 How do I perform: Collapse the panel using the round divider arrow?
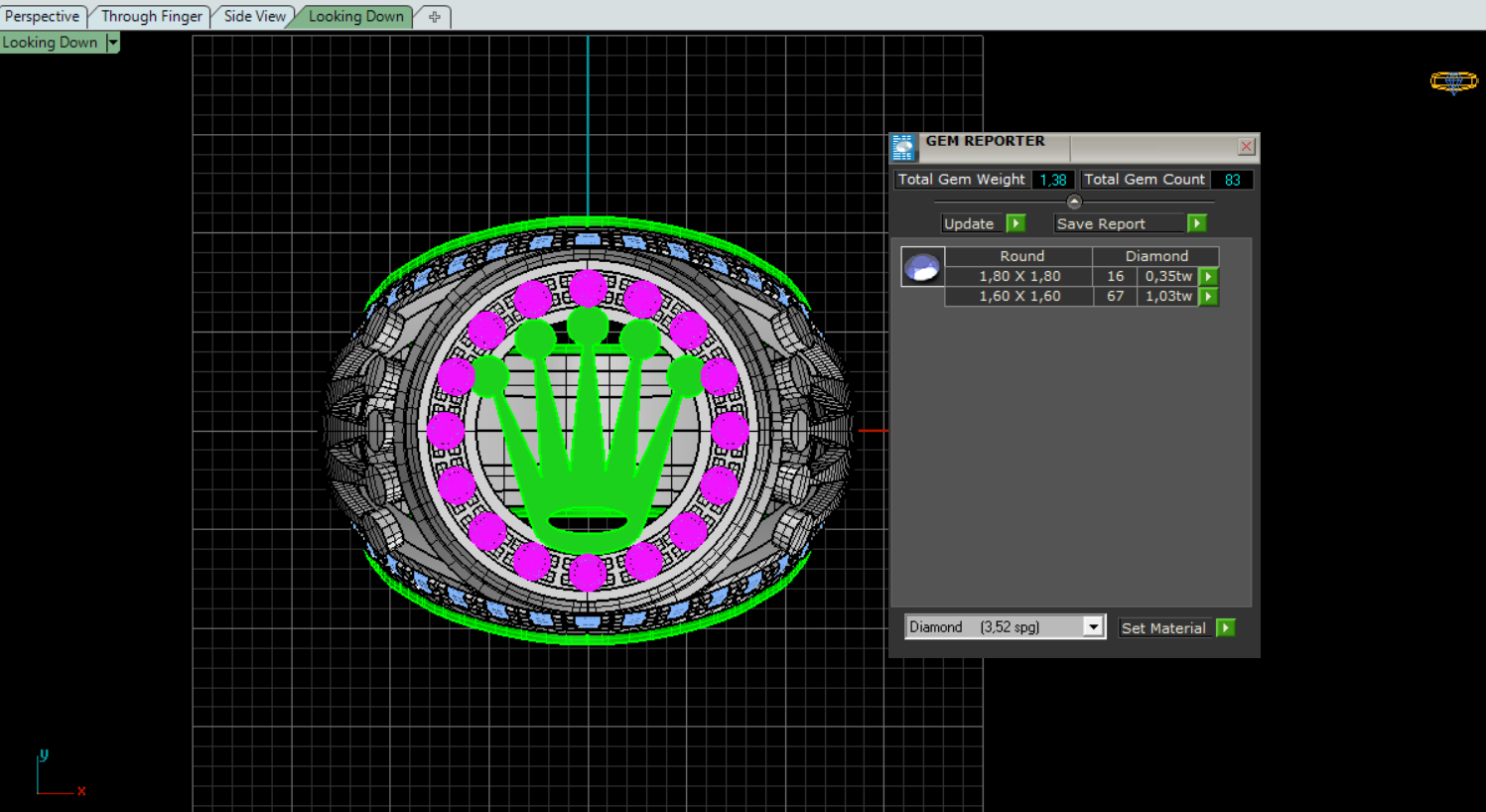(1074, 202)
